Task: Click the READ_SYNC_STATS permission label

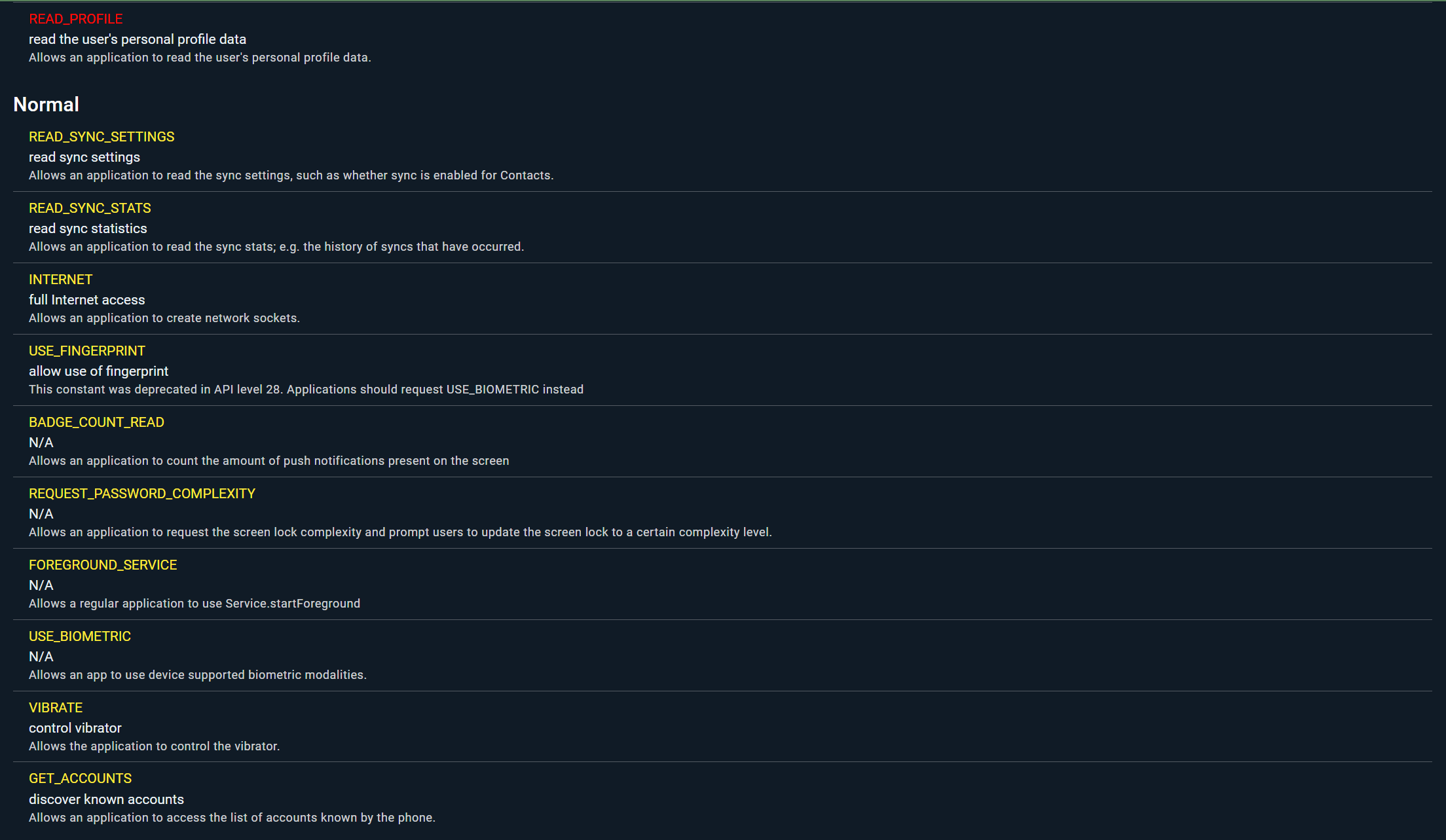Action: click(x=90, y=208)
